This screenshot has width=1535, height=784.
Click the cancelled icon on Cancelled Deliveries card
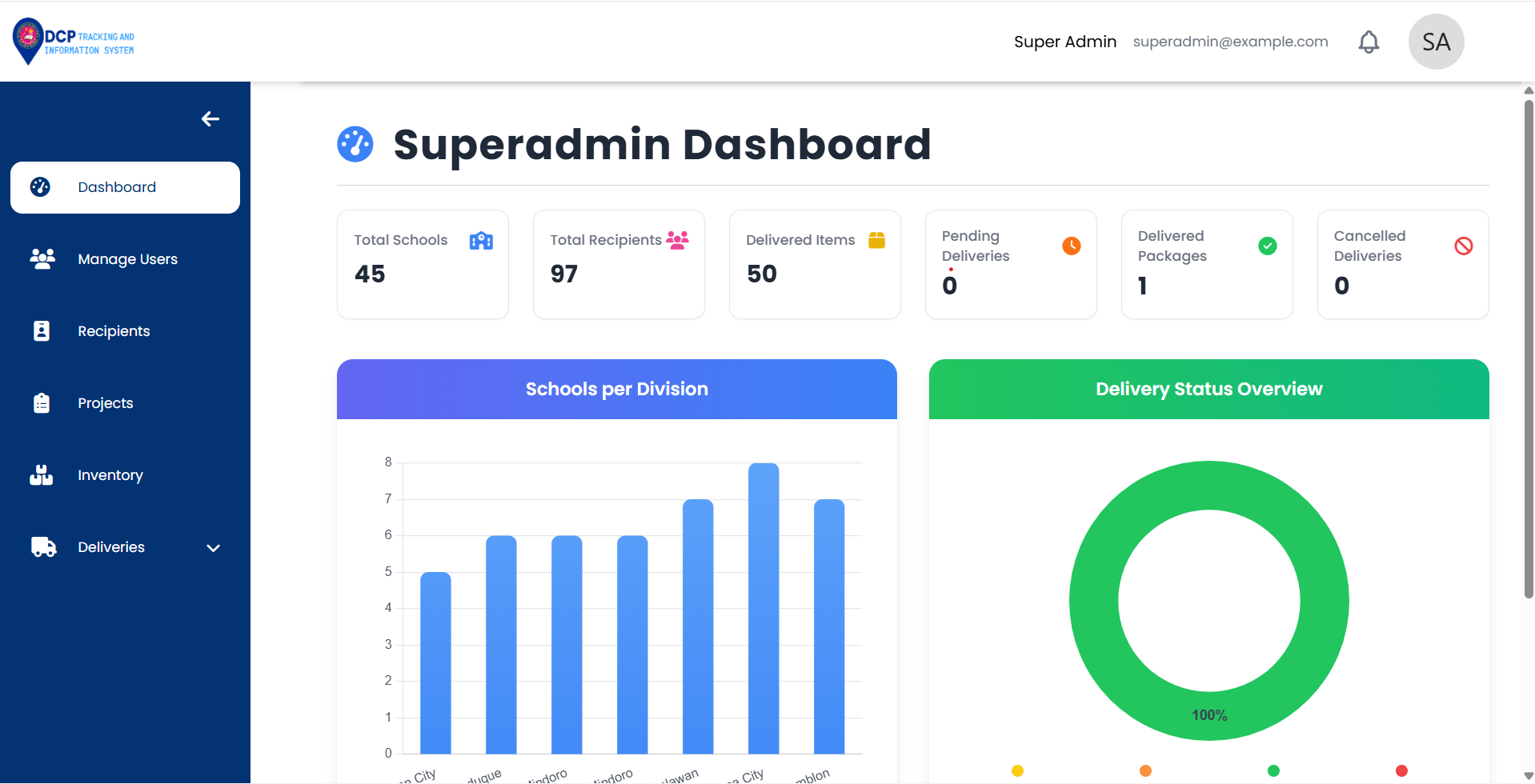[1463, 246]
